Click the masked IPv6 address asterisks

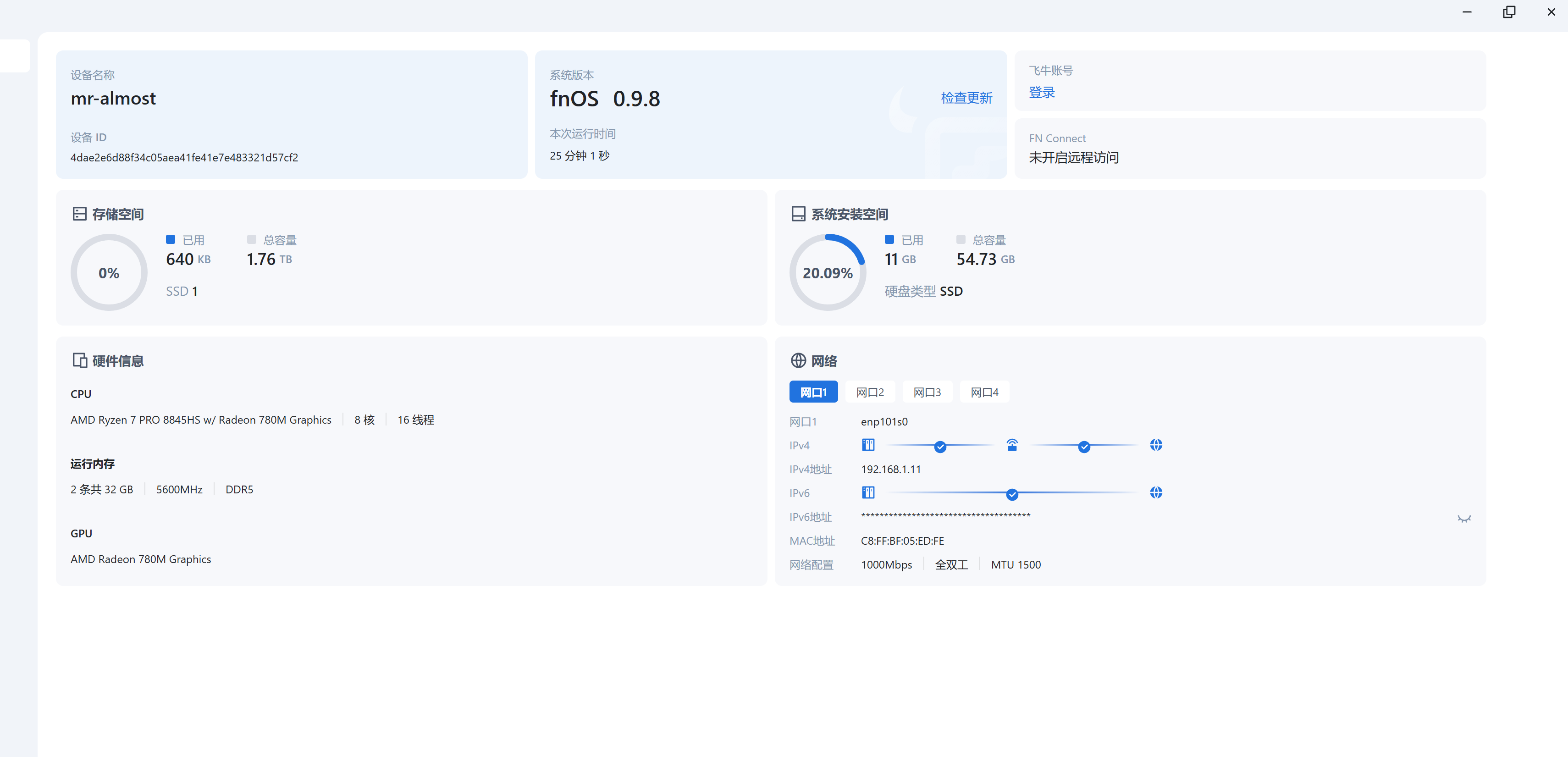tap(945, 516)
